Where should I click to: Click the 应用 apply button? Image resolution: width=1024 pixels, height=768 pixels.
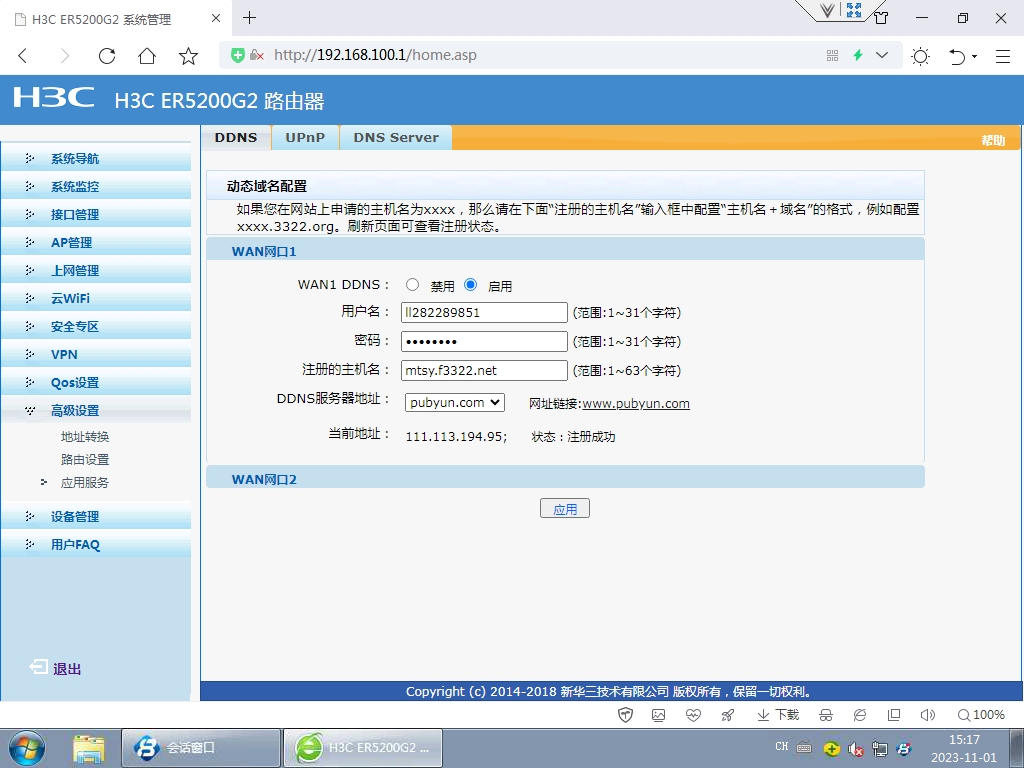click(x=565, y=509)
